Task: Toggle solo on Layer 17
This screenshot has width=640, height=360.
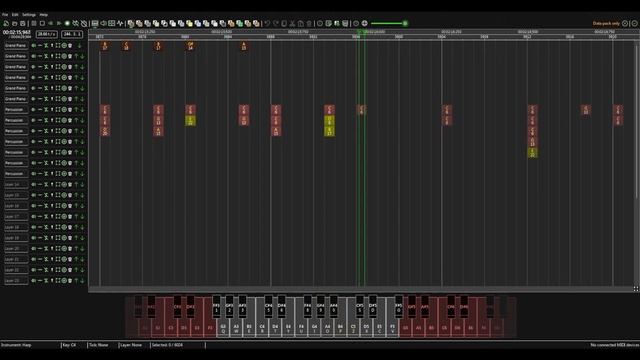Action: pyautogui.click(x=52, y=216)
